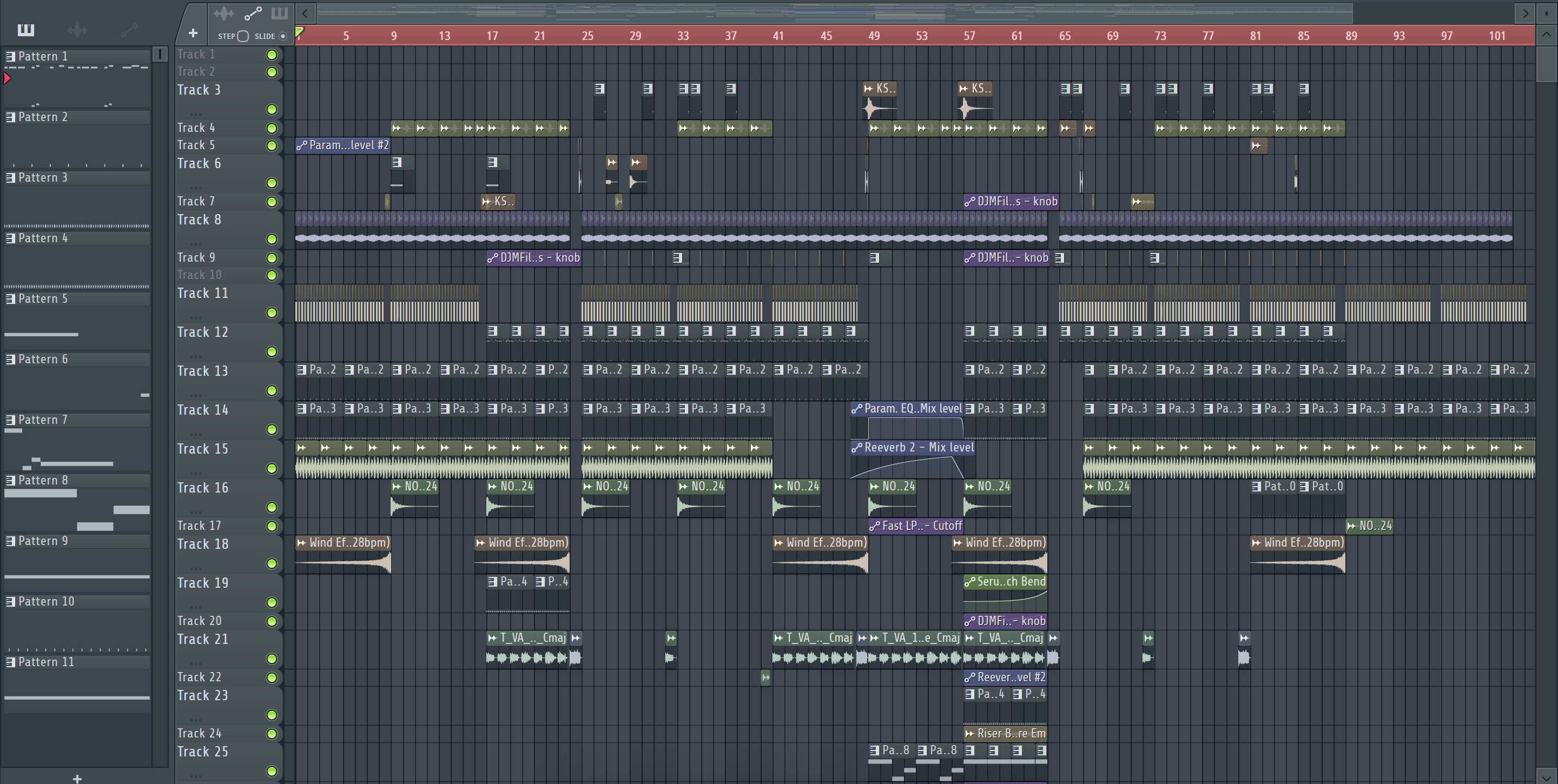Enable STEP editing mode
This screenshot has width=1558, height=784.
point(242,36)
